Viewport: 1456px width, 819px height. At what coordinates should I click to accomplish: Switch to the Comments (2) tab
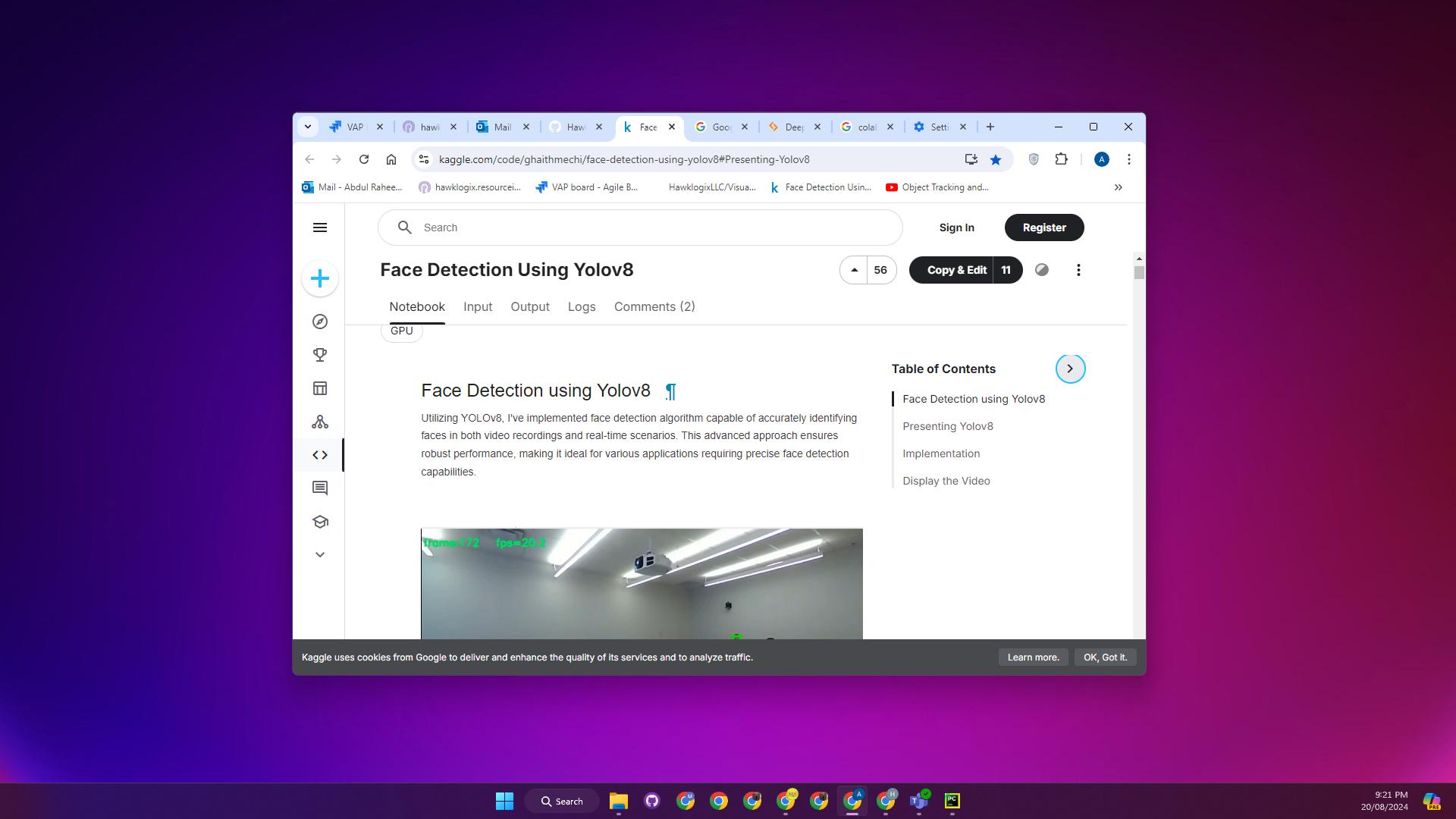(654, 306)
